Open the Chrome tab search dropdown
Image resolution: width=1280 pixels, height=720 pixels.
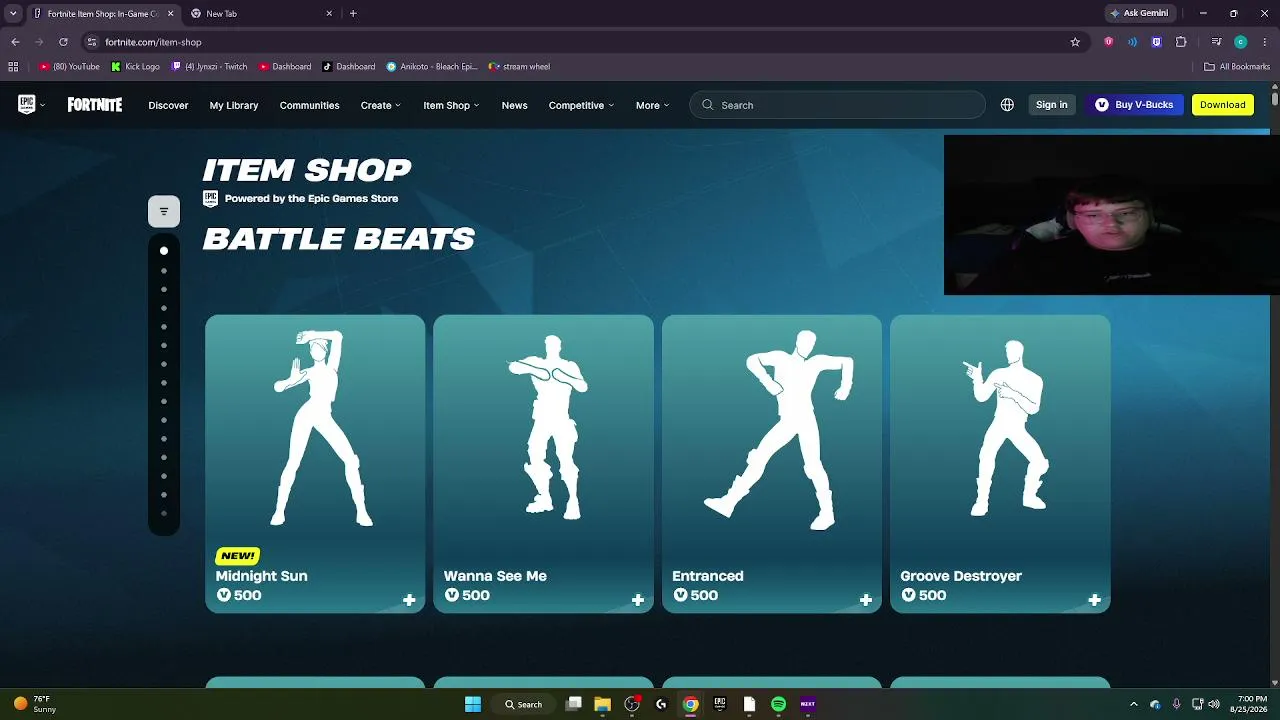(x=13, y=14)
